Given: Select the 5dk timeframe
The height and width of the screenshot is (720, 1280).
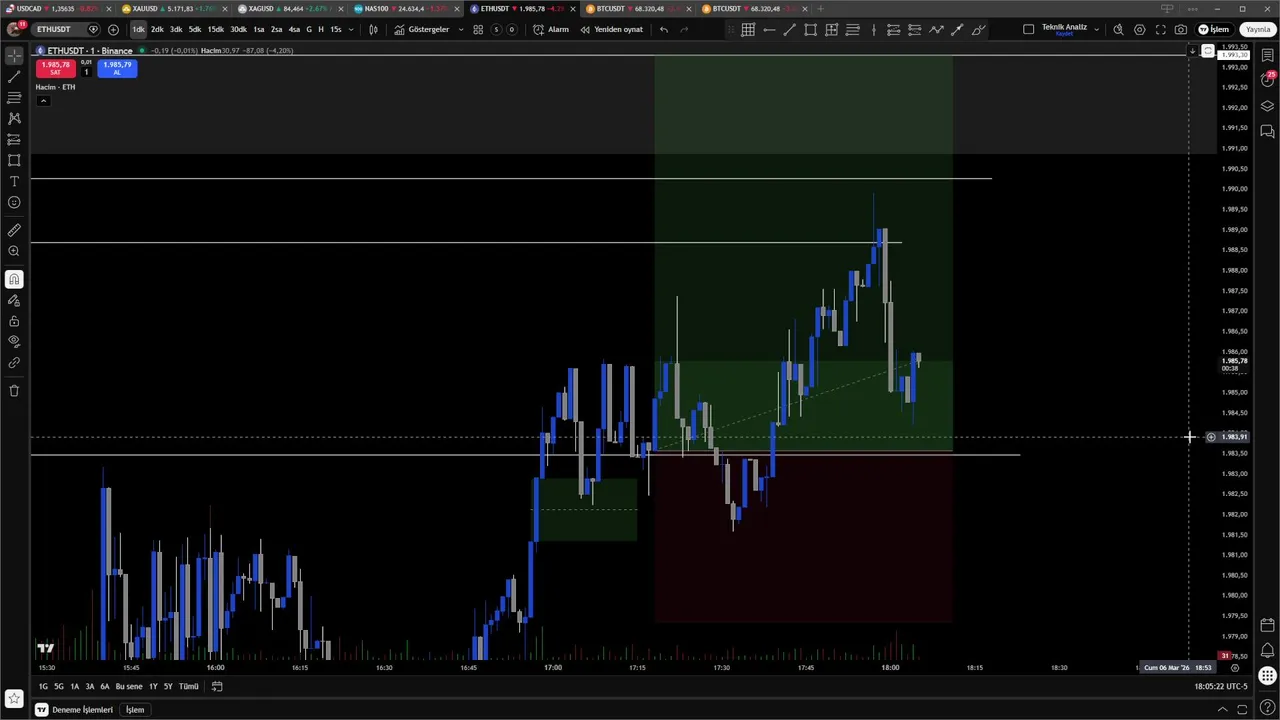Looking at the screenshot, I should point(195,29).
